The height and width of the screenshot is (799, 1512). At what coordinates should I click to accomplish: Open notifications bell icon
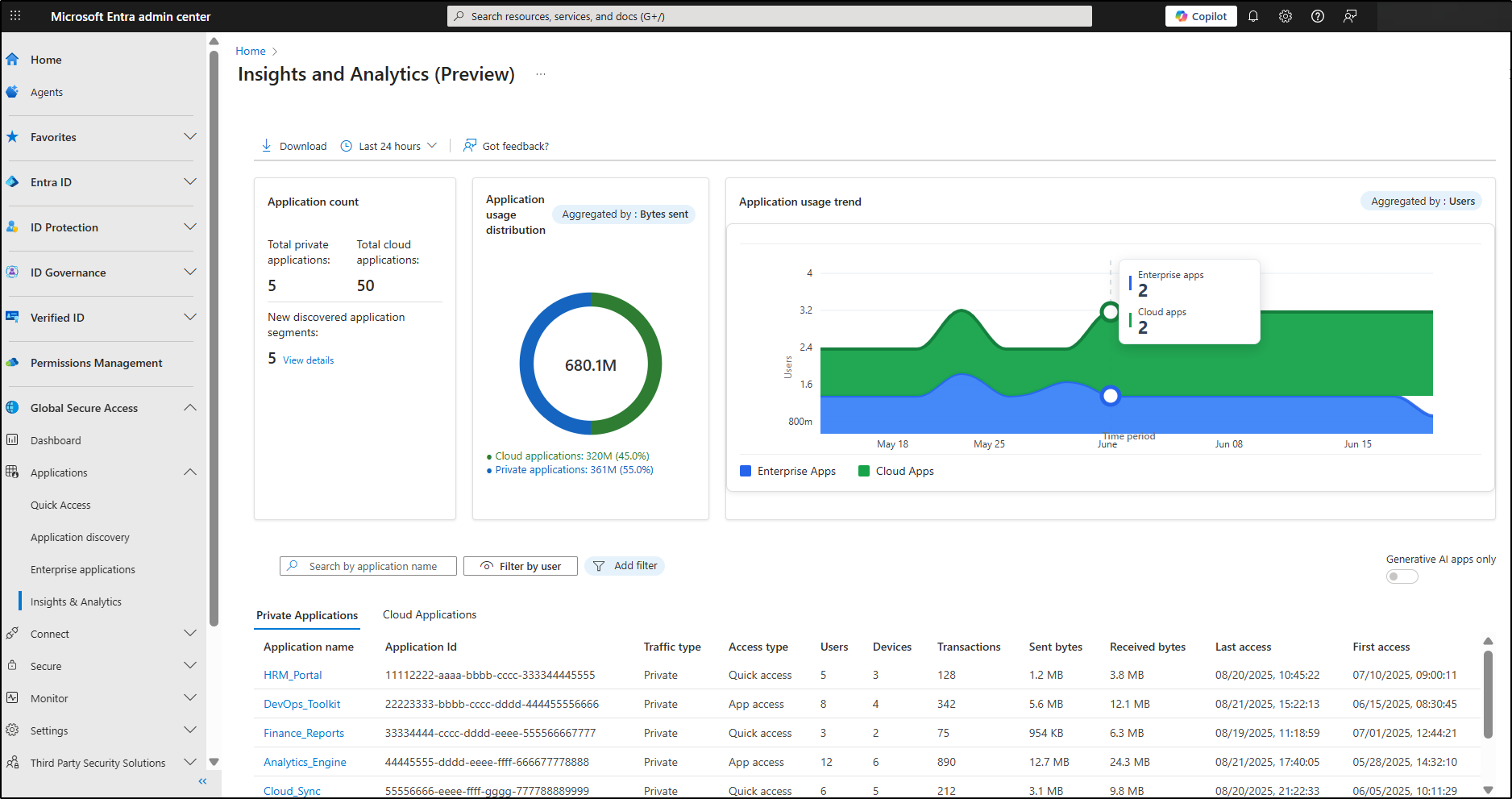pos(1253,16)
